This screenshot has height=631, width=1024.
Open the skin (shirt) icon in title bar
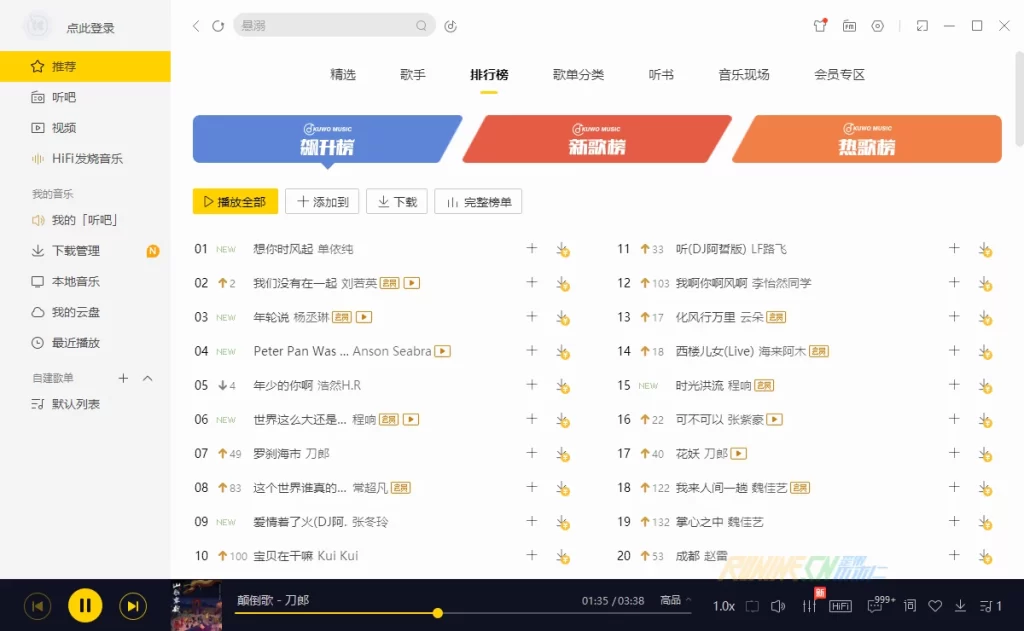click(820, 26)
